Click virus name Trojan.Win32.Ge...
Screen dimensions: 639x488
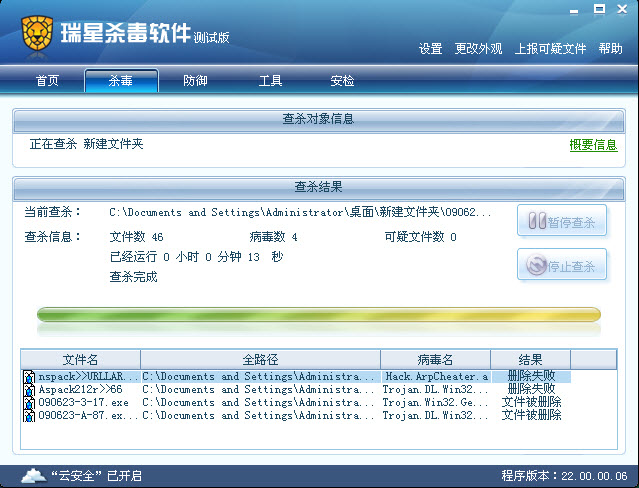coord(435,403)
